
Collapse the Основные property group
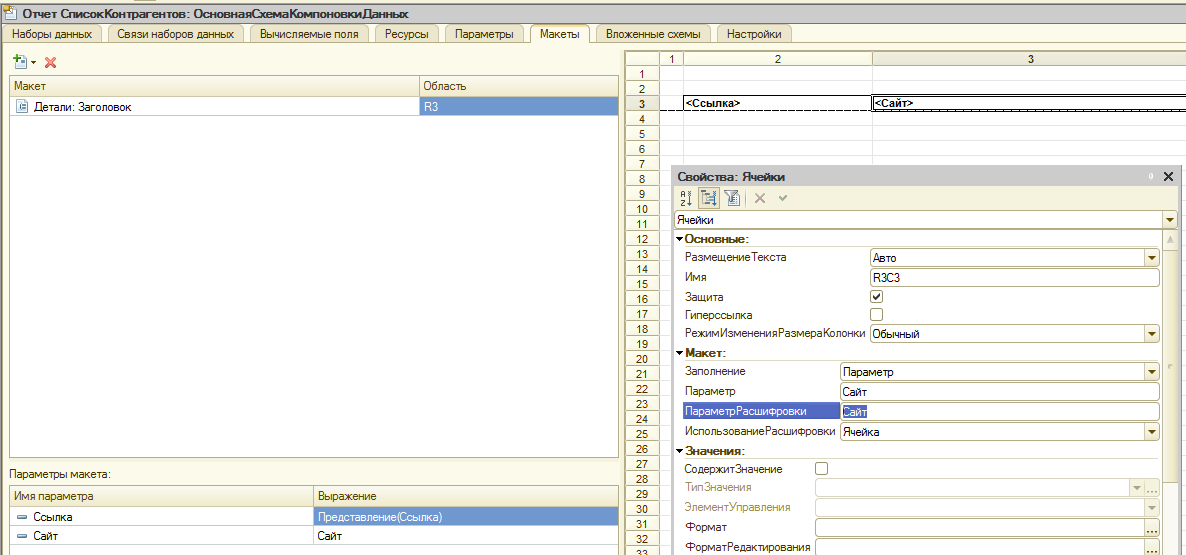point(680,240)
